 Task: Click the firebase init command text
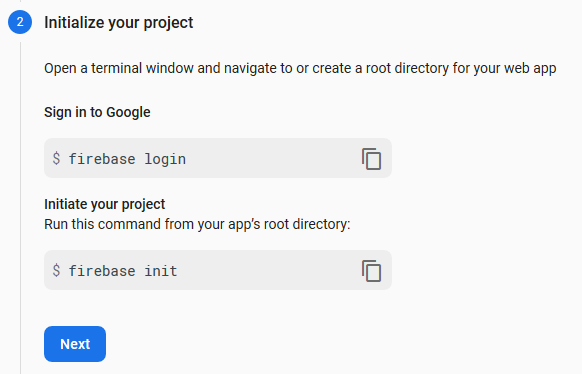(x=123, y=271)
